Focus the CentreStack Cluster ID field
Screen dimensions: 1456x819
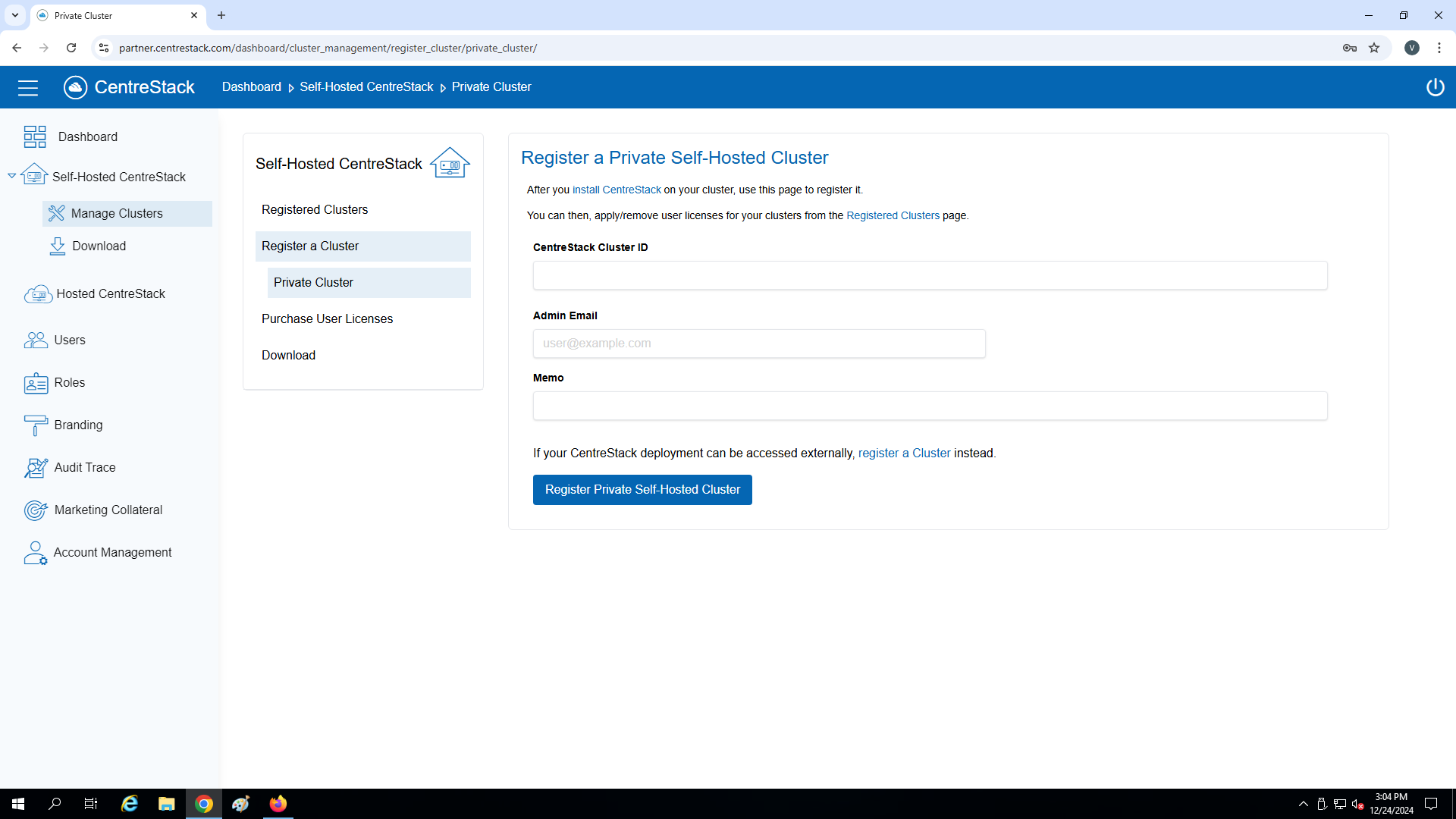coord(930,275)
